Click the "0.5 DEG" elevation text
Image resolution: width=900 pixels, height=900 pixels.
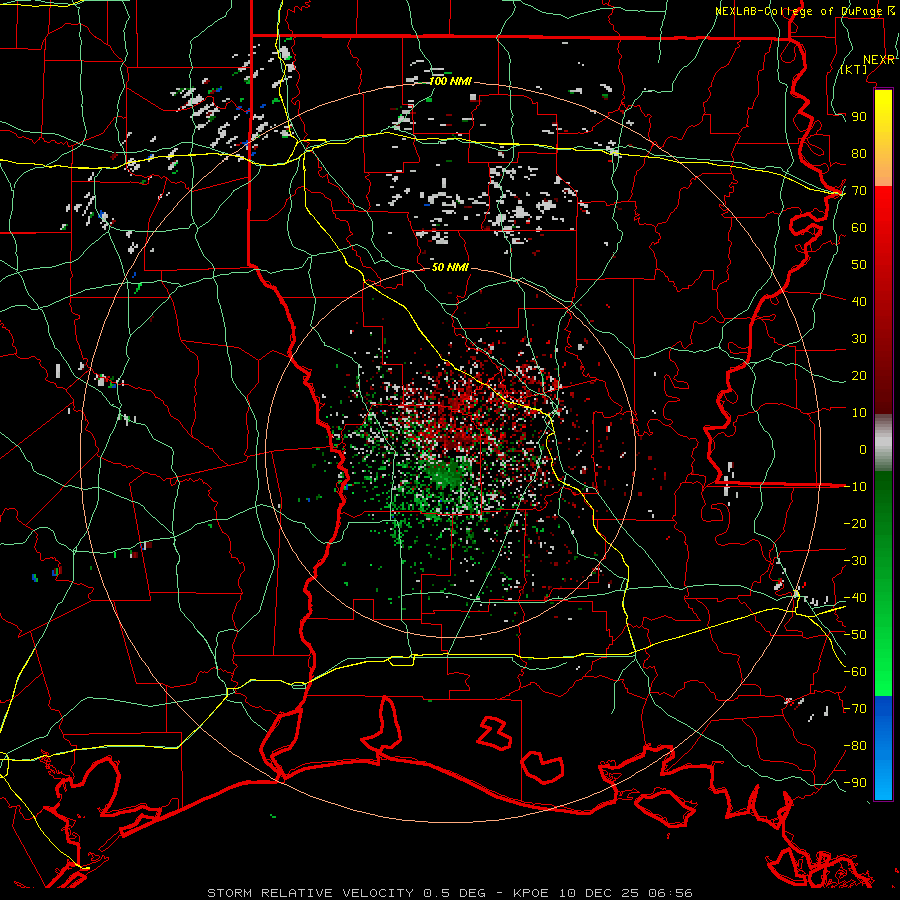point(454,893)
